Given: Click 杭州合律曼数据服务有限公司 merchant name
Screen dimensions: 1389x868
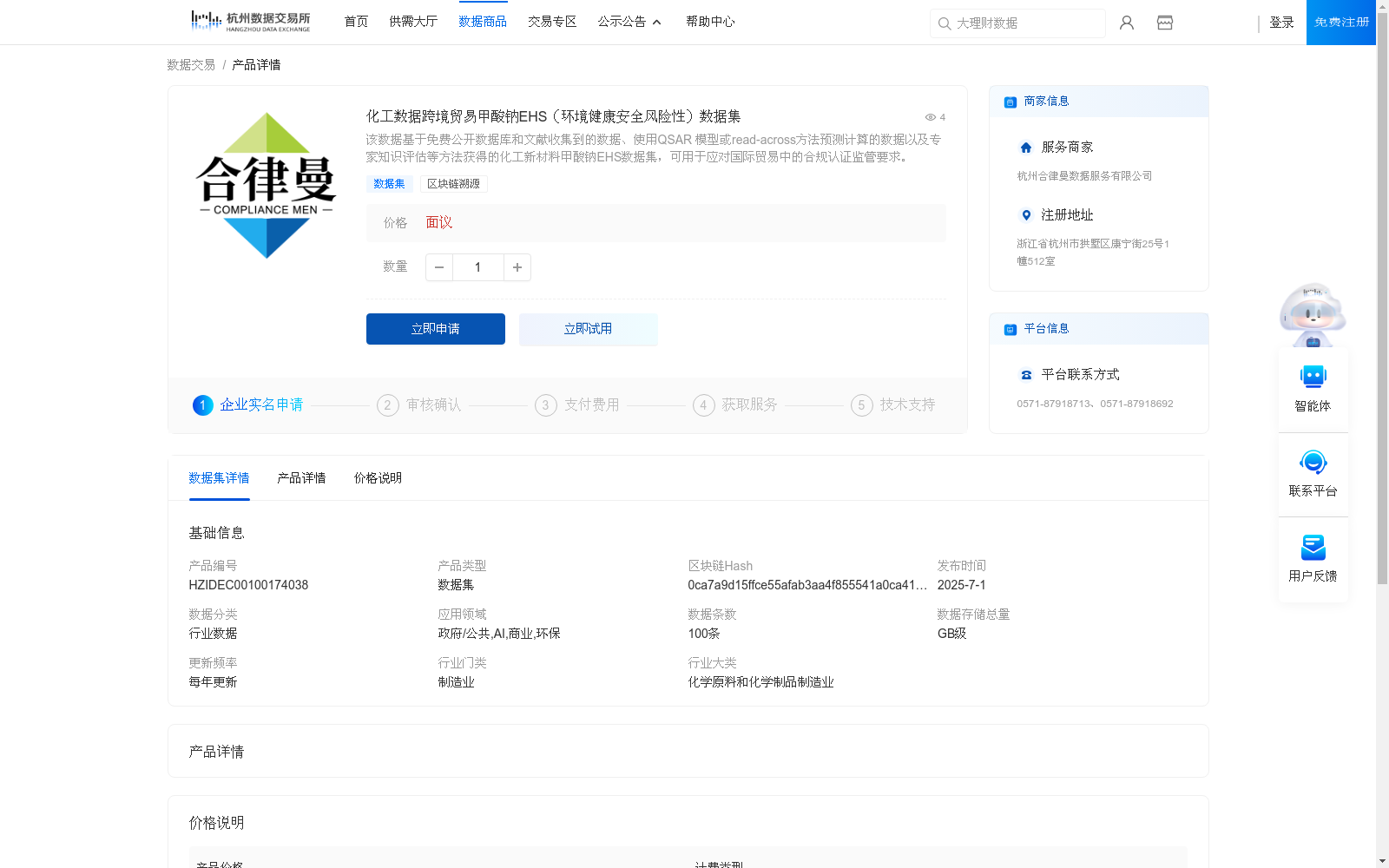Looking at the screenshot, I should click(x=1084, y=176).
